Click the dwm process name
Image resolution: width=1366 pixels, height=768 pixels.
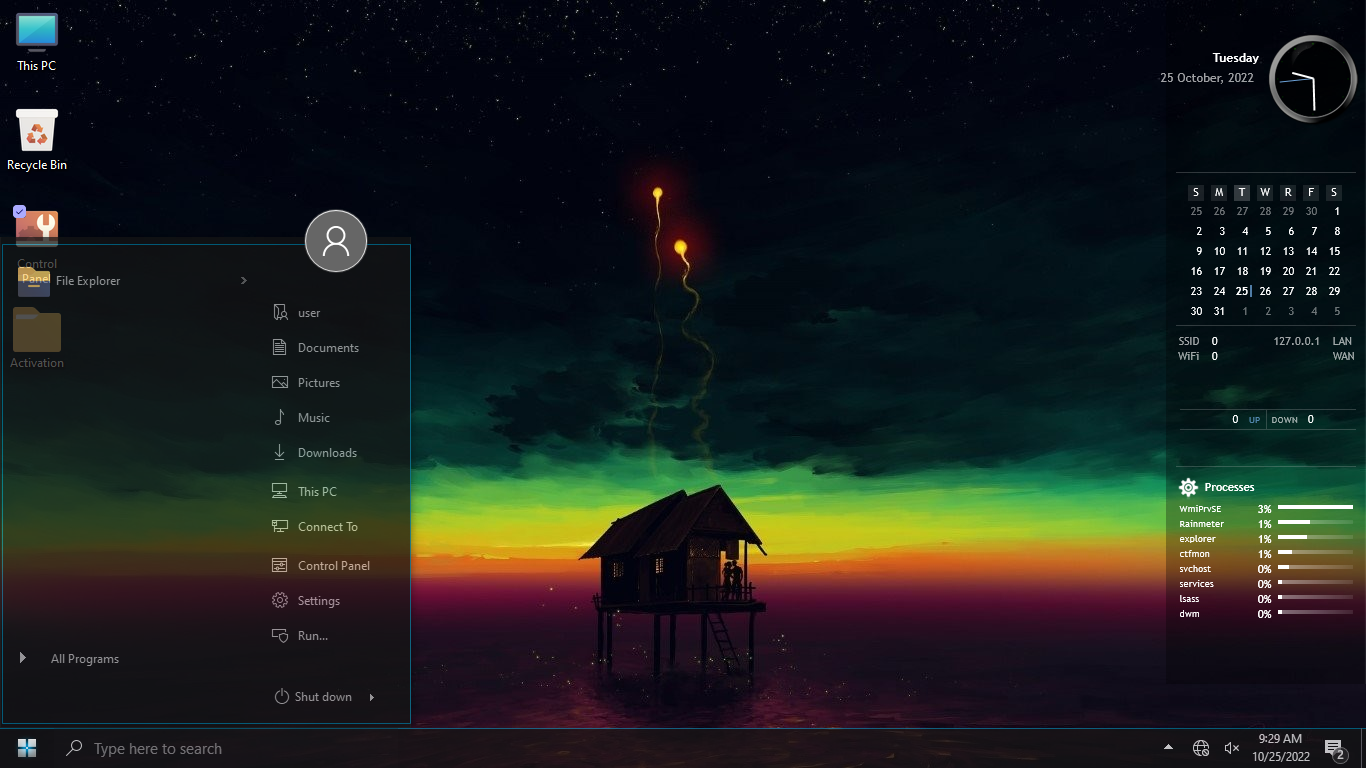1189,614
